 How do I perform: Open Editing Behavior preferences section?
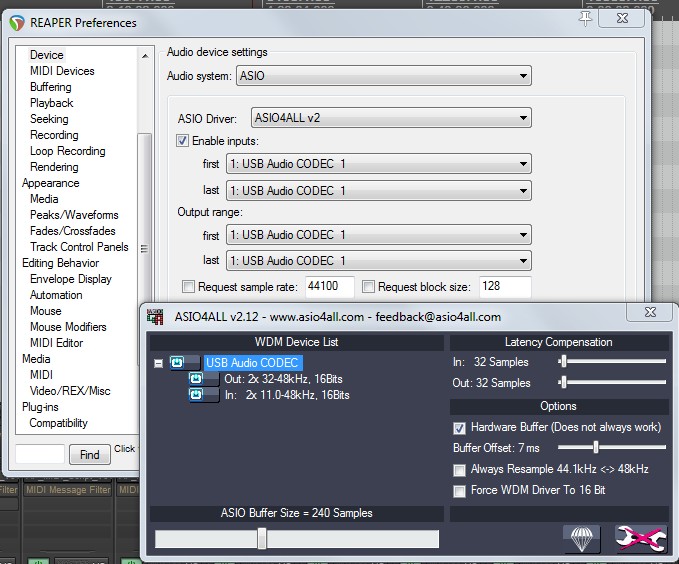(x=60, y=263)
